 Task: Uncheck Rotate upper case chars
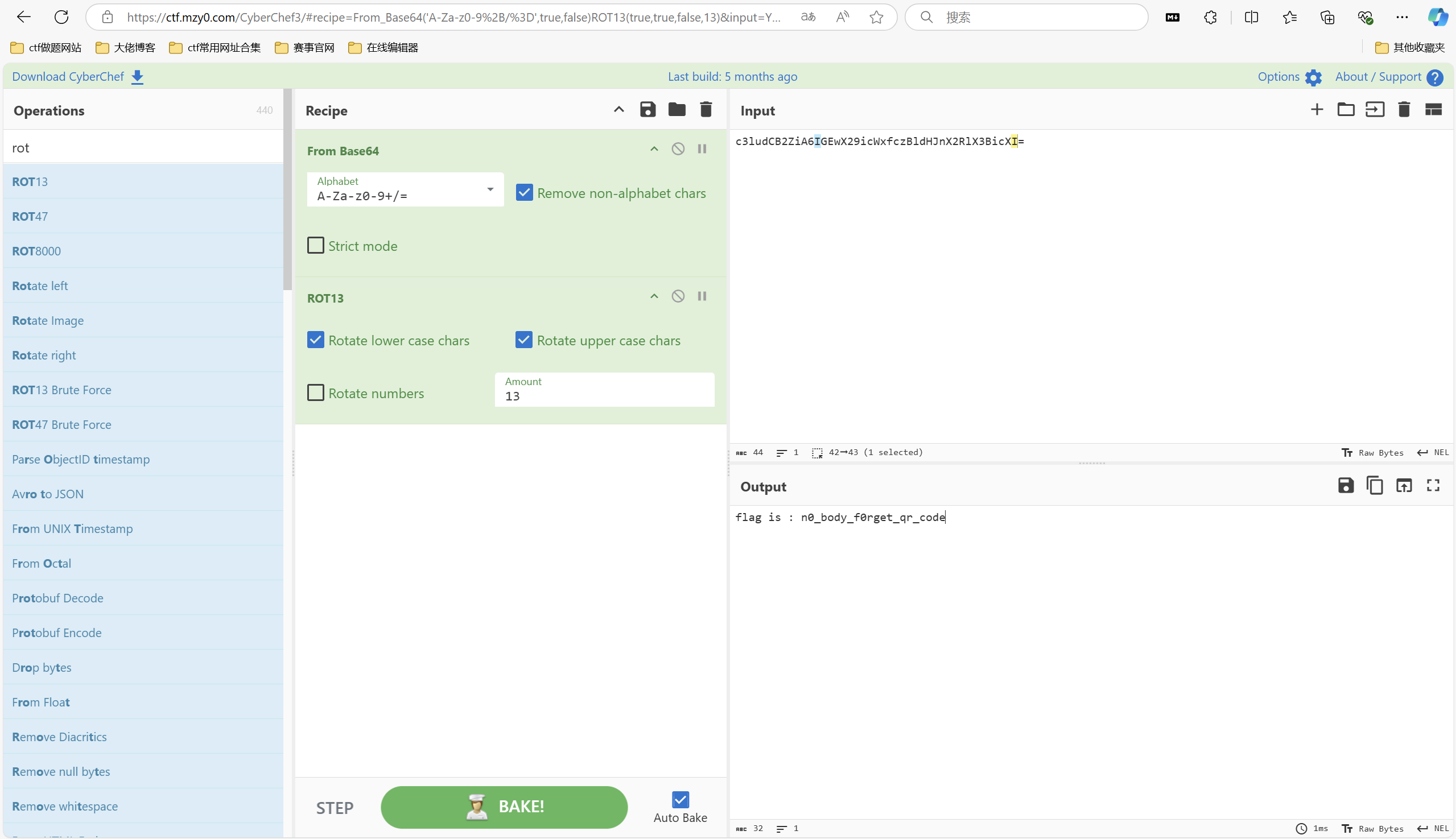coord(523,340)
